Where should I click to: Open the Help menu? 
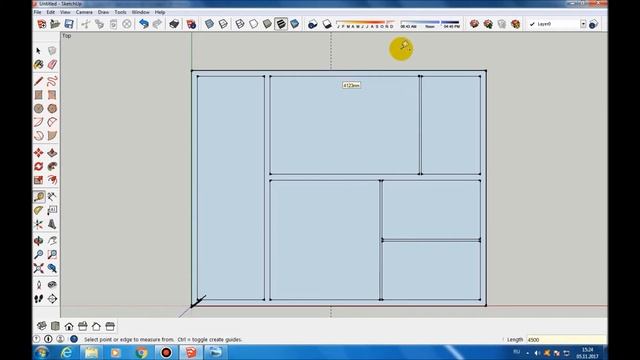(x=160, y=12)
